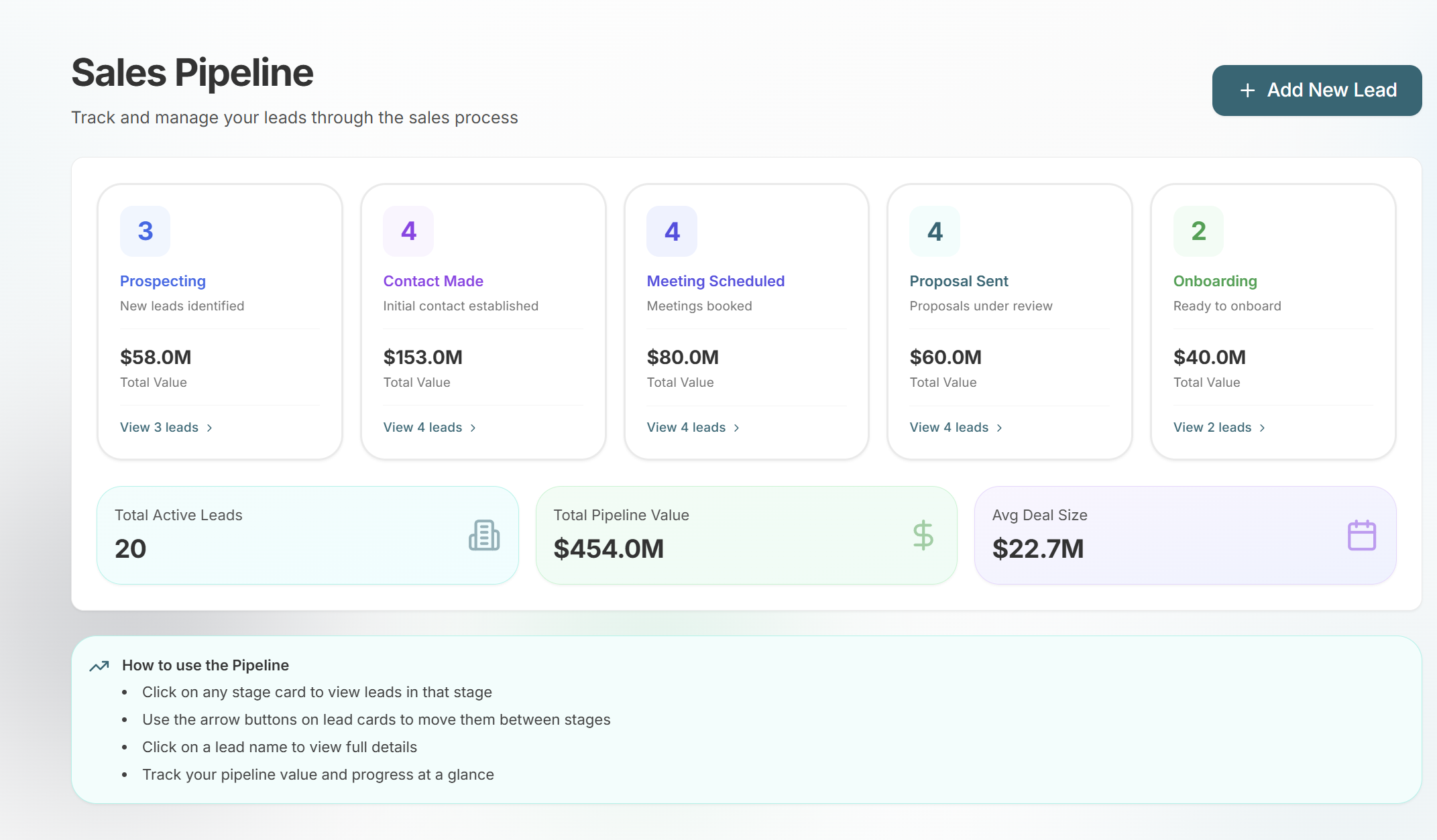
Task: Click the Contact Made count badge showing 4
Action: click(x=408, y=231)
